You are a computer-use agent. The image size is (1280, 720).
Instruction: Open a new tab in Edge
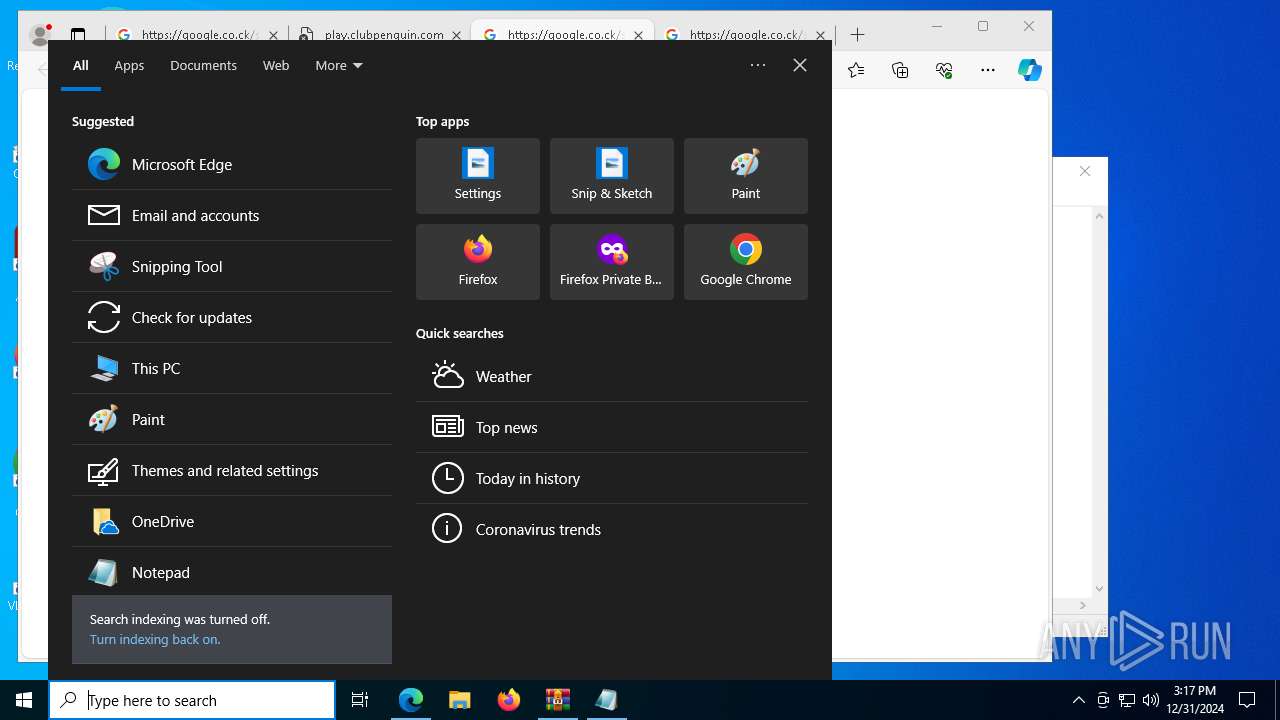pos(857,34)
